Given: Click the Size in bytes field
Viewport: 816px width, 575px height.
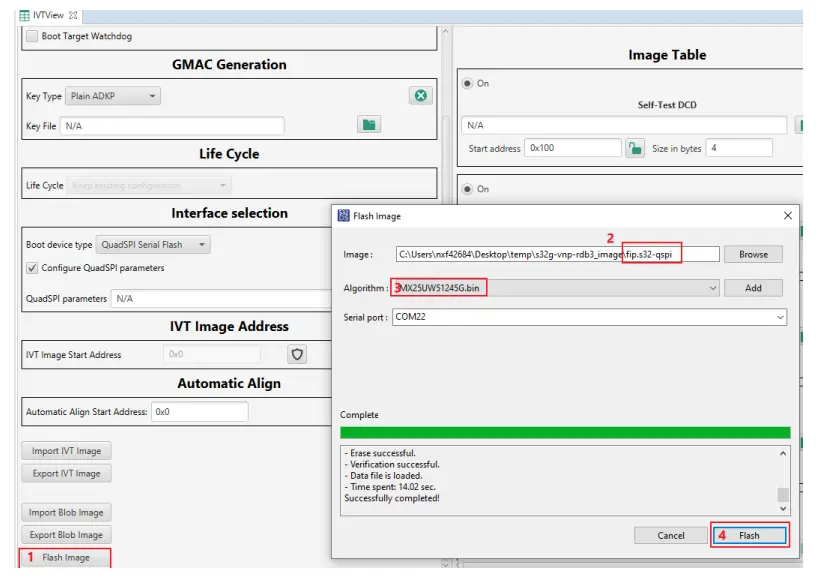Looking at the screenshot, I should click(739, 148).
